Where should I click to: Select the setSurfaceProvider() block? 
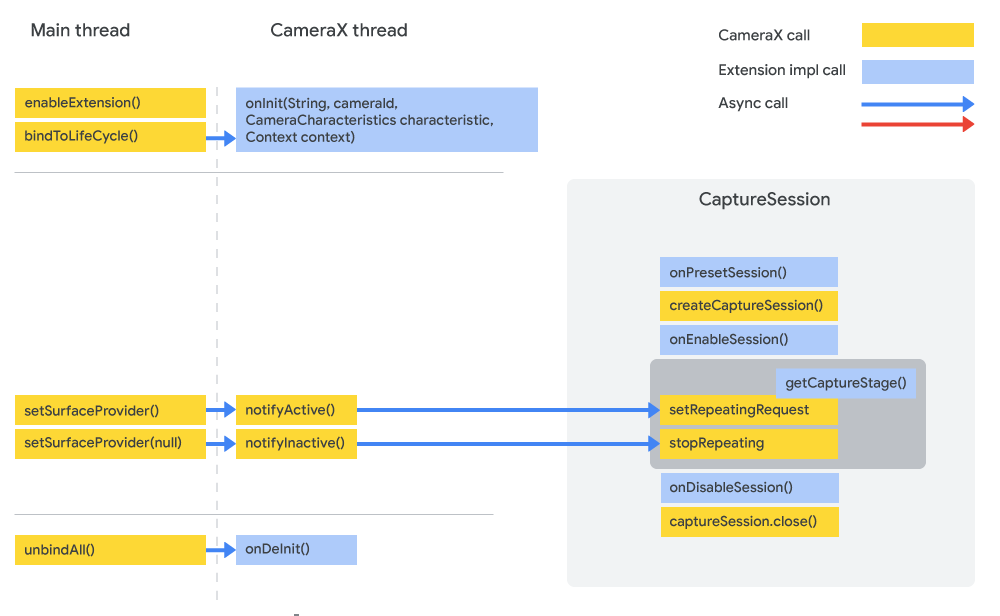110,410
